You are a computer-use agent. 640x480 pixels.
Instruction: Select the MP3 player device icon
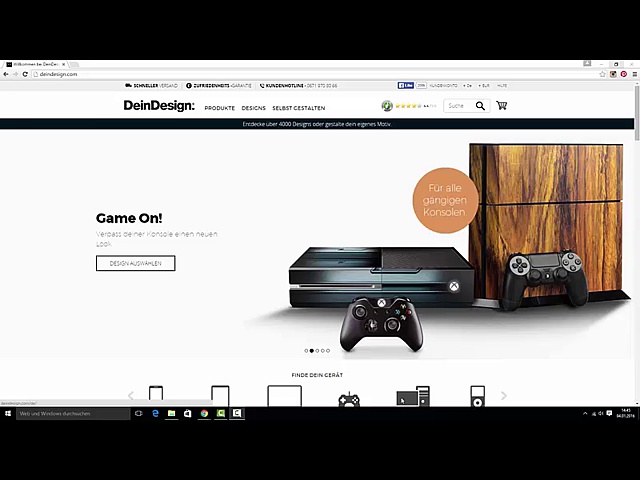(477, 396)
